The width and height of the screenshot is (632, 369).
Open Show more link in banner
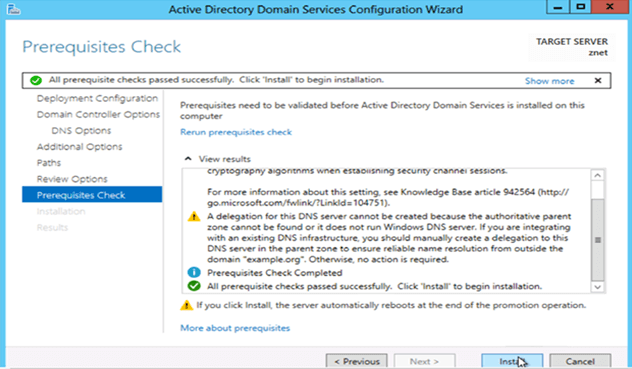(x=549, y=81)
